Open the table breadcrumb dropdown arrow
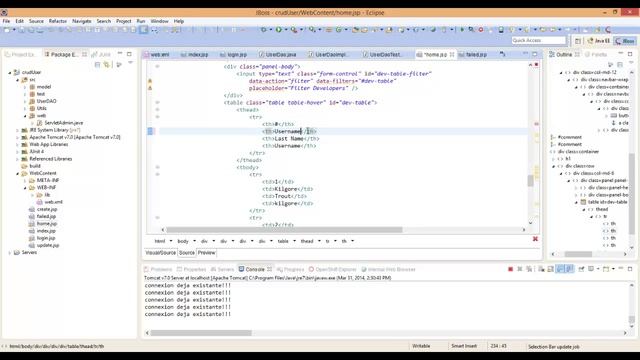 tap(294, 241)
